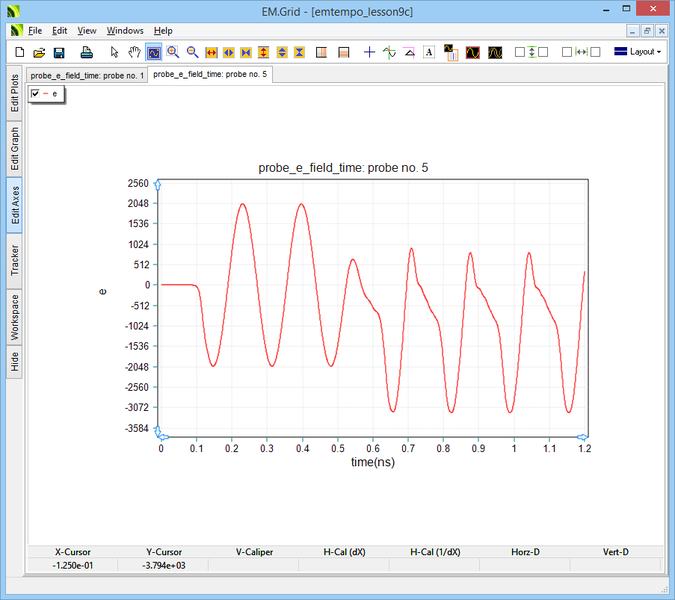The width and height of the screenshot is (675, 600).
Task: Select the crosshair cursor tool
Action: point(369,52)
